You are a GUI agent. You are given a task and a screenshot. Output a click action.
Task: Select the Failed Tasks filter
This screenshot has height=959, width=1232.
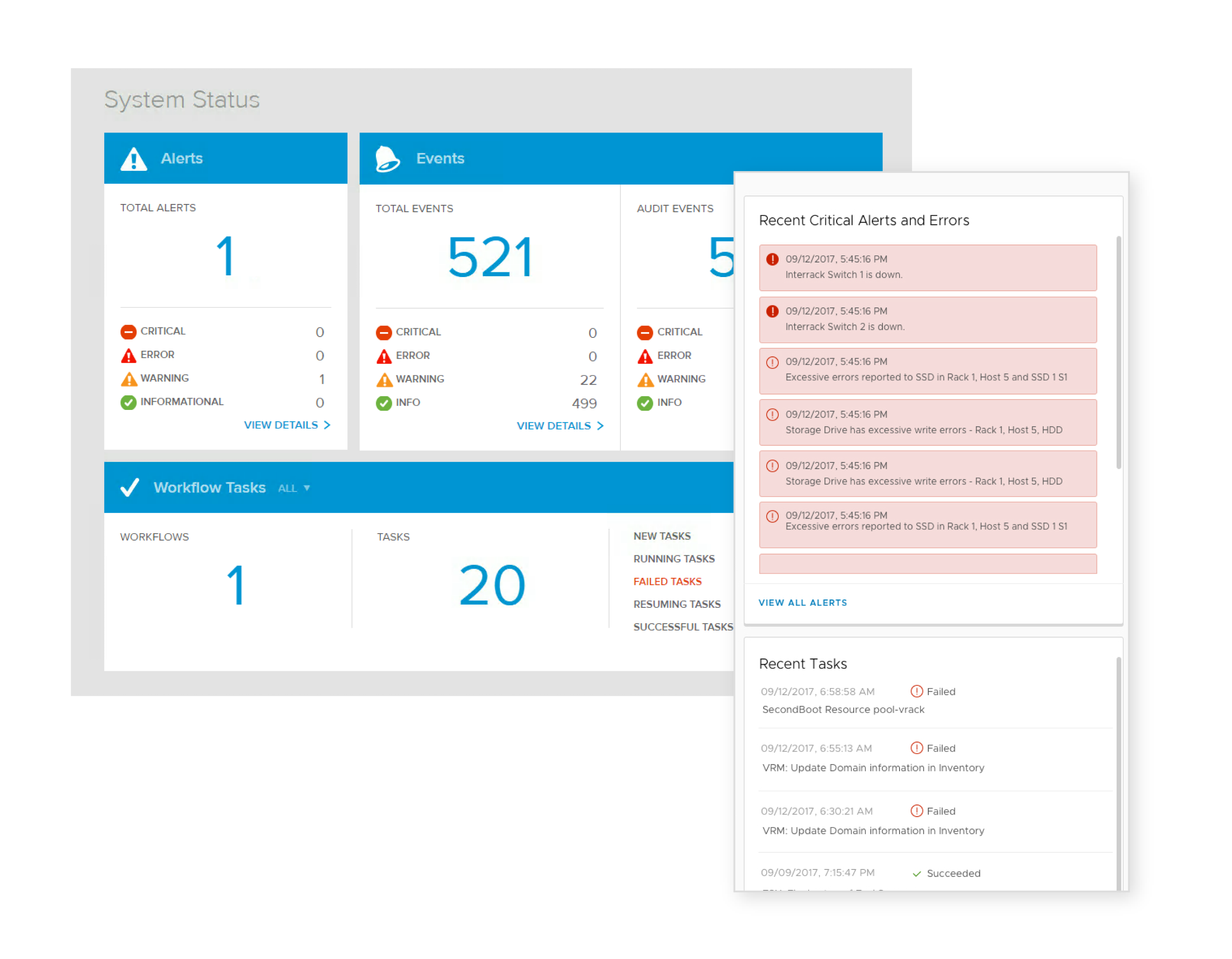(667, 582)
